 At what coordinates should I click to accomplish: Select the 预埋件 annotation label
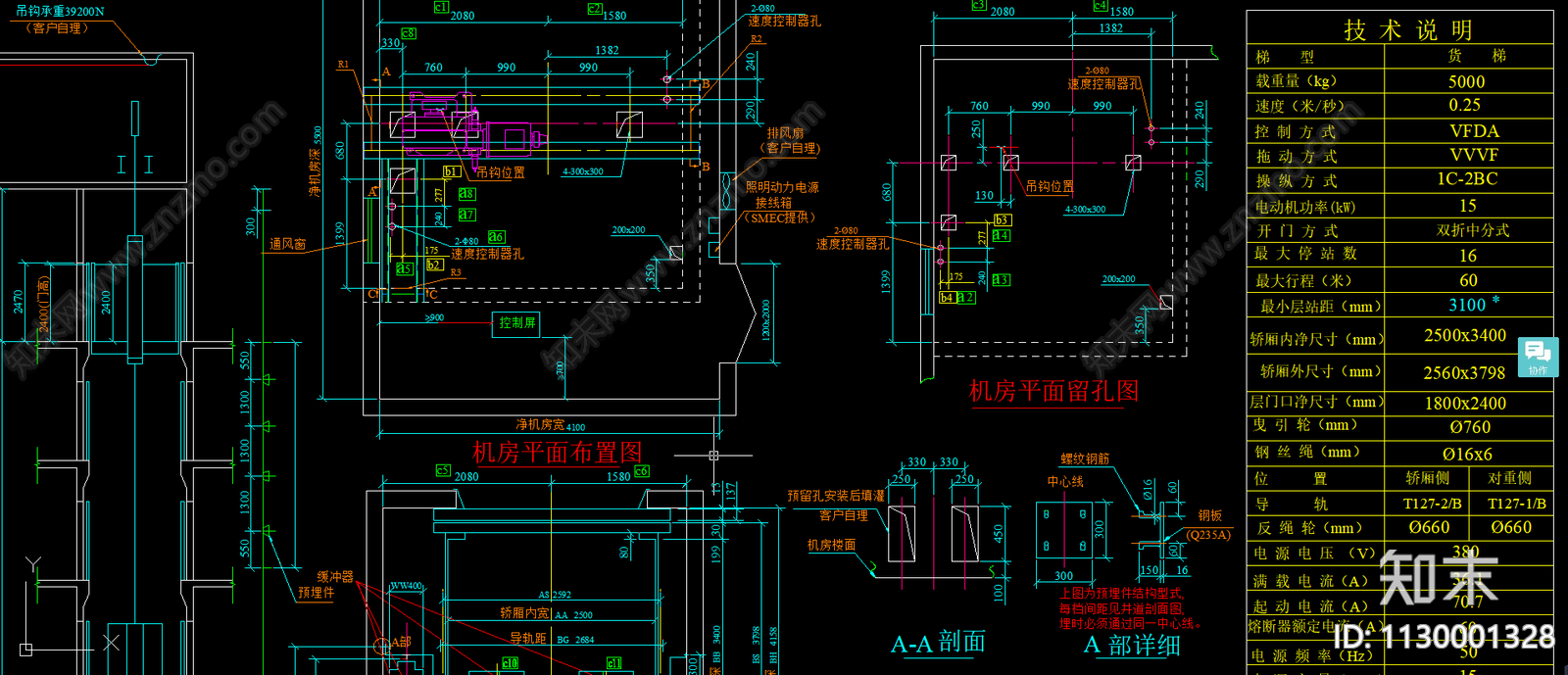(316, 593)
